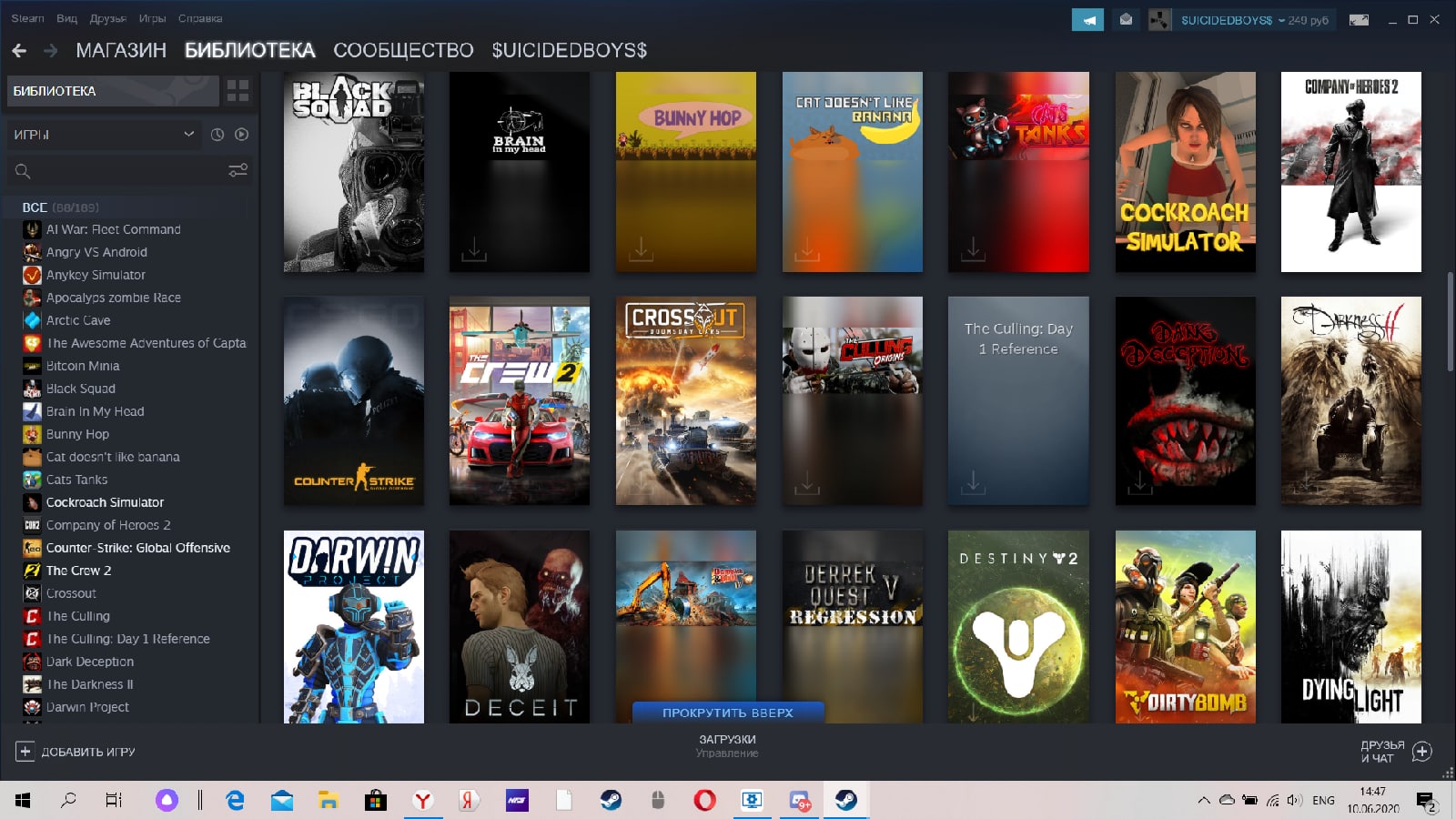
Task: Click the Bunny Hop list icon
Action: [32, 434]
